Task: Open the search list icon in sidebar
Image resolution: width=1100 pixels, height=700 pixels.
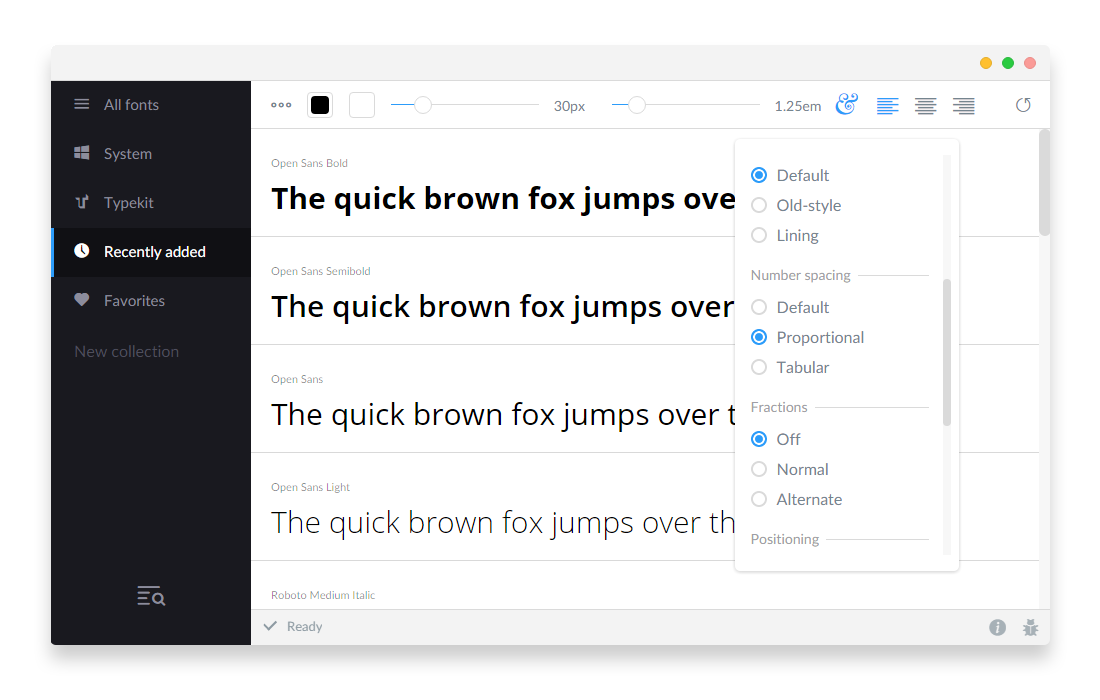Action: click(x=151, y=596)
